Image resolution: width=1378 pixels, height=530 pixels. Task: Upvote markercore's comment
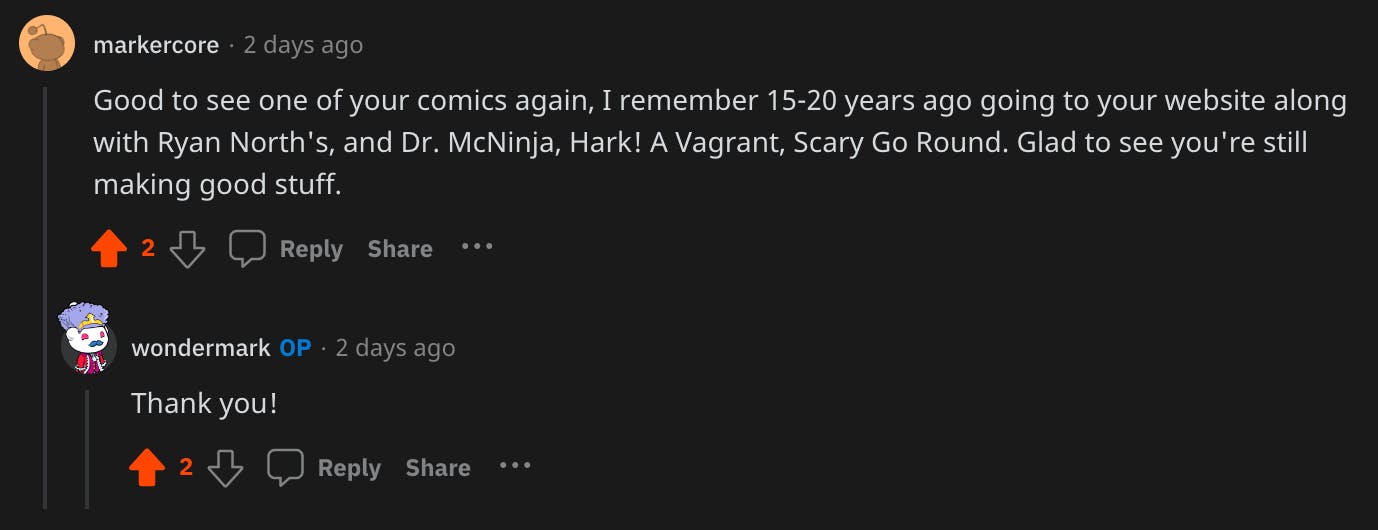pyautogui.click(x=109, y=249)
